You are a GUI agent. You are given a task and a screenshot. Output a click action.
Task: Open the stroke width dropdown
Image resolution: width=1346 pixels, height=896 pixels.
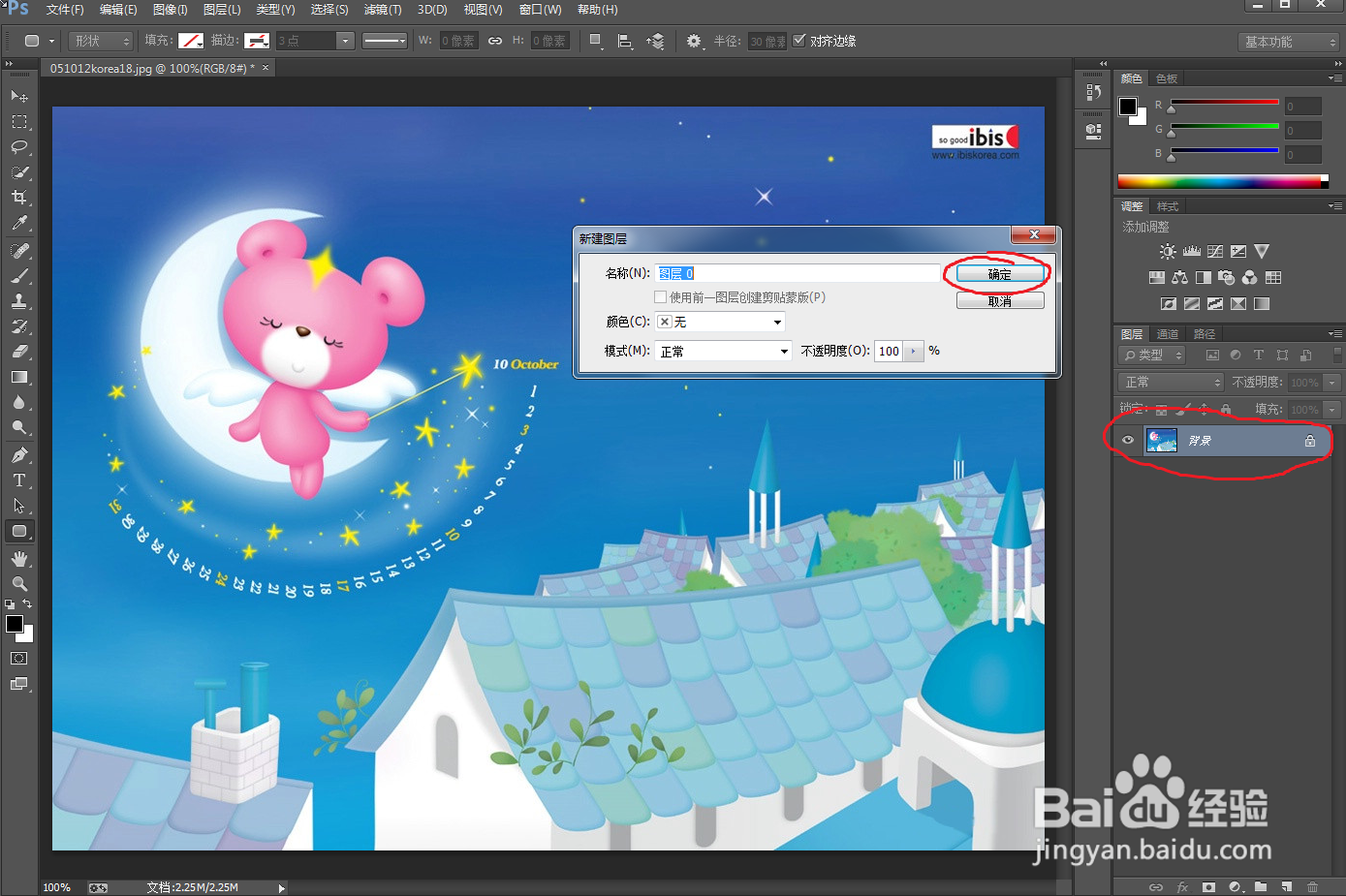(x=346, y=41)
